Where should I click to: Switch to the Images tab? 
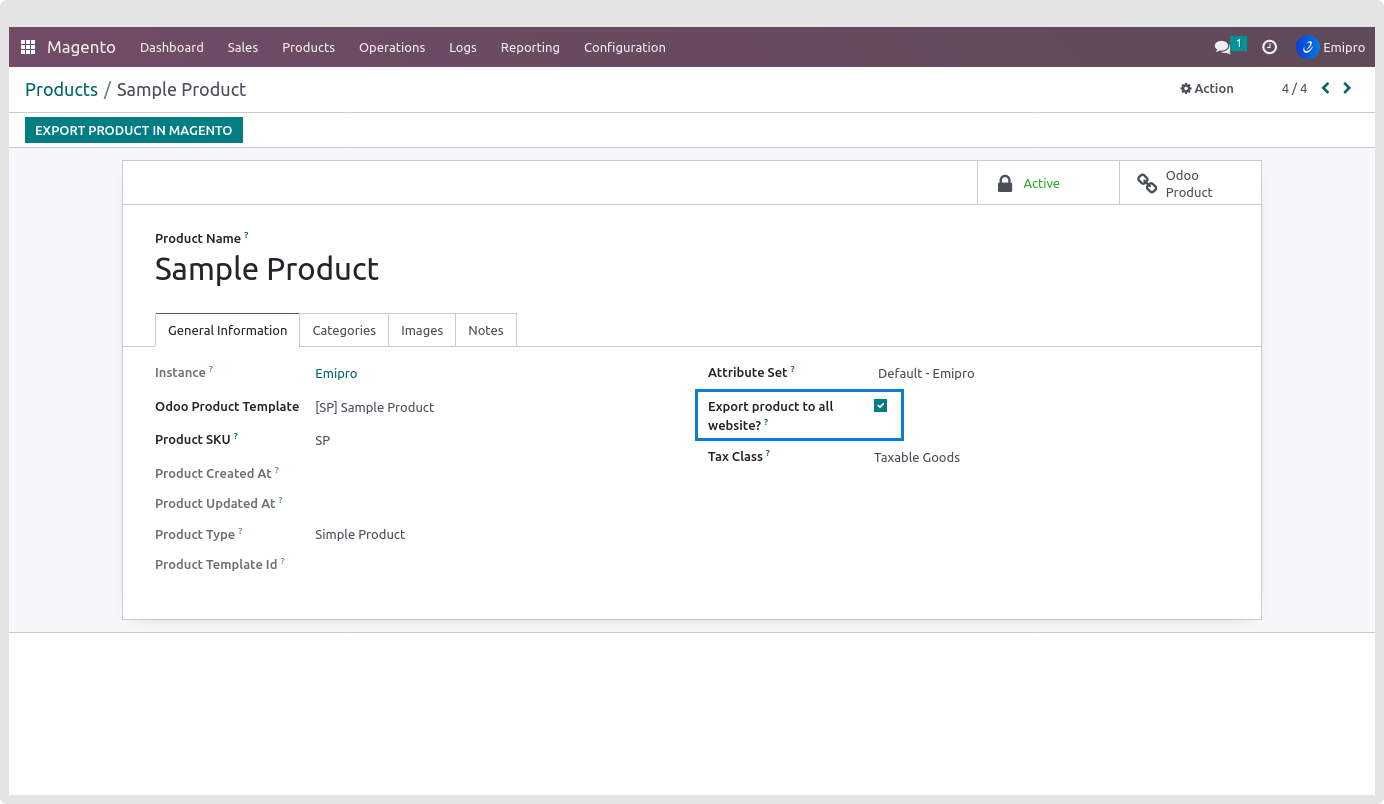tap(422, 330)
